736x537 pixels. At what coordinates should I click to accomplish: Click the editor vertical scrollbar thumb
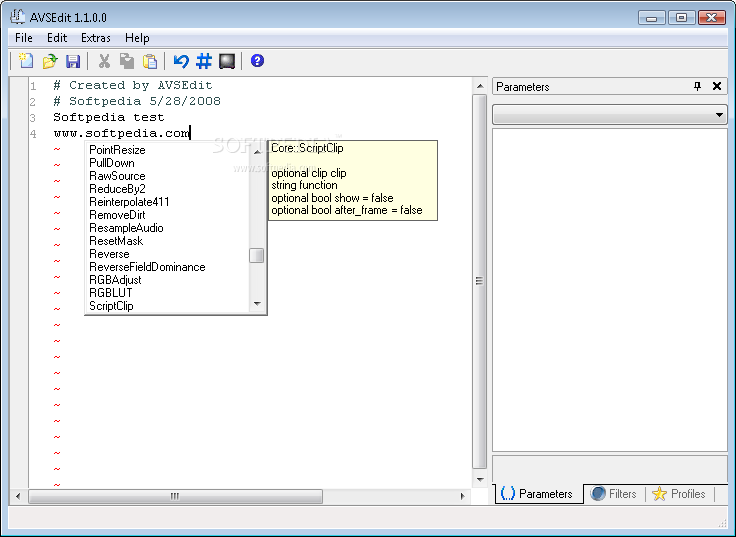(479, 281)
